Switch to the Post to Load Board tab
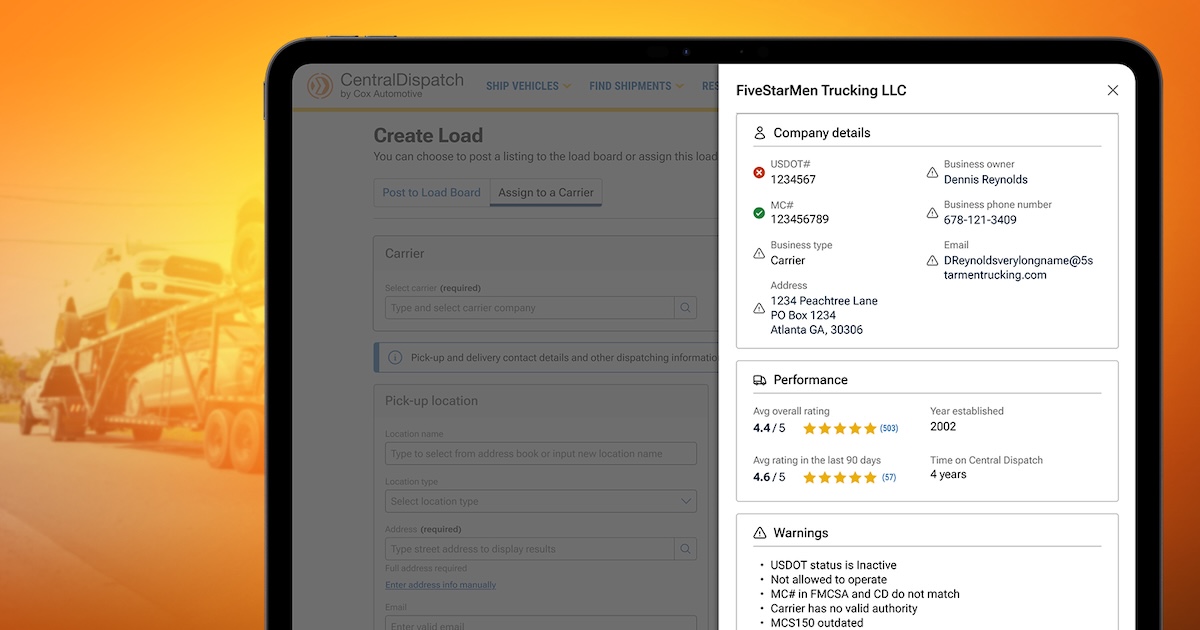The image size is (1200, 630). pos(431,192)
